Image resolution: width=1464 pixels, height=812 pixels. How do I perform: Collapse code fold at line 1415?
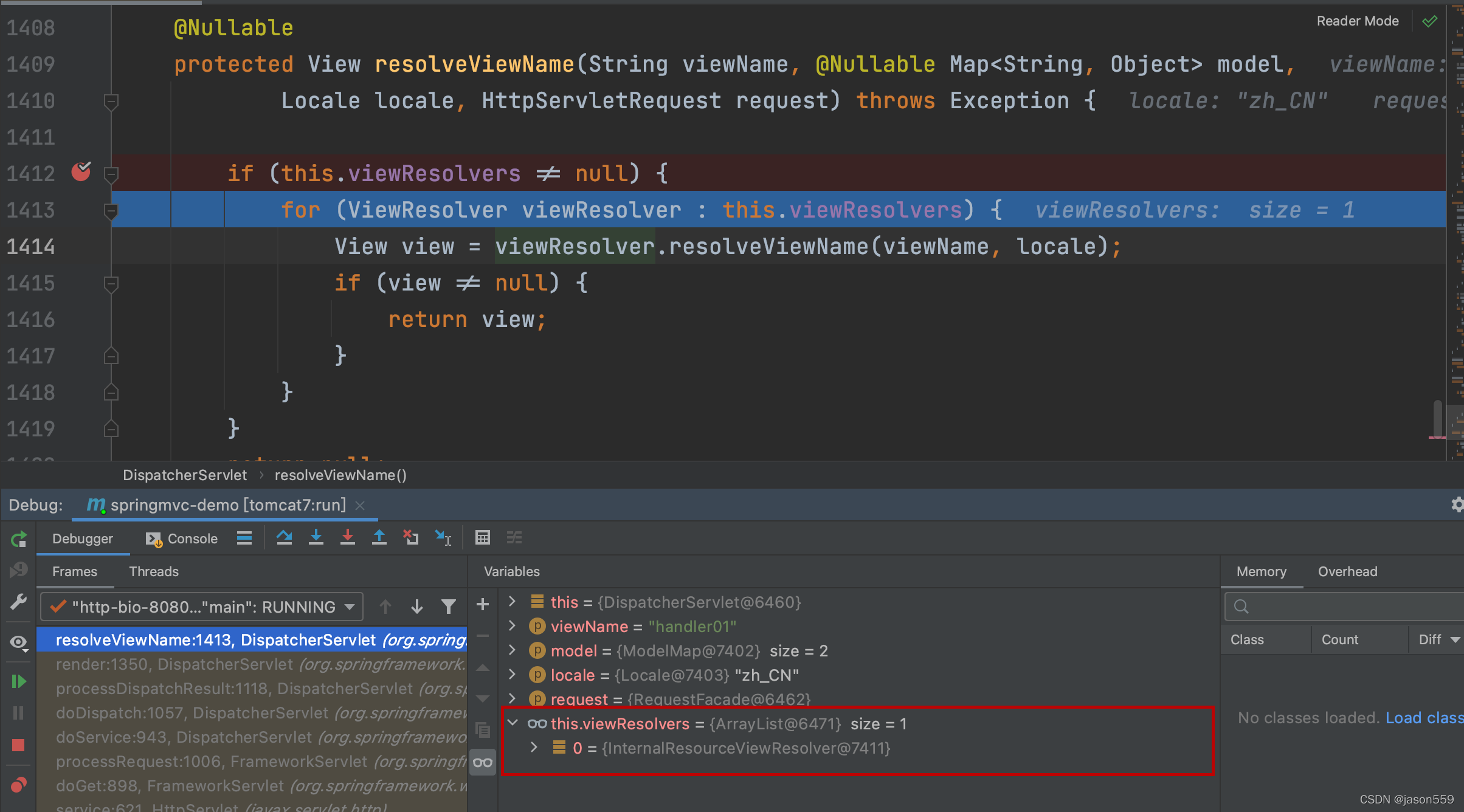[x=111, y=284]
